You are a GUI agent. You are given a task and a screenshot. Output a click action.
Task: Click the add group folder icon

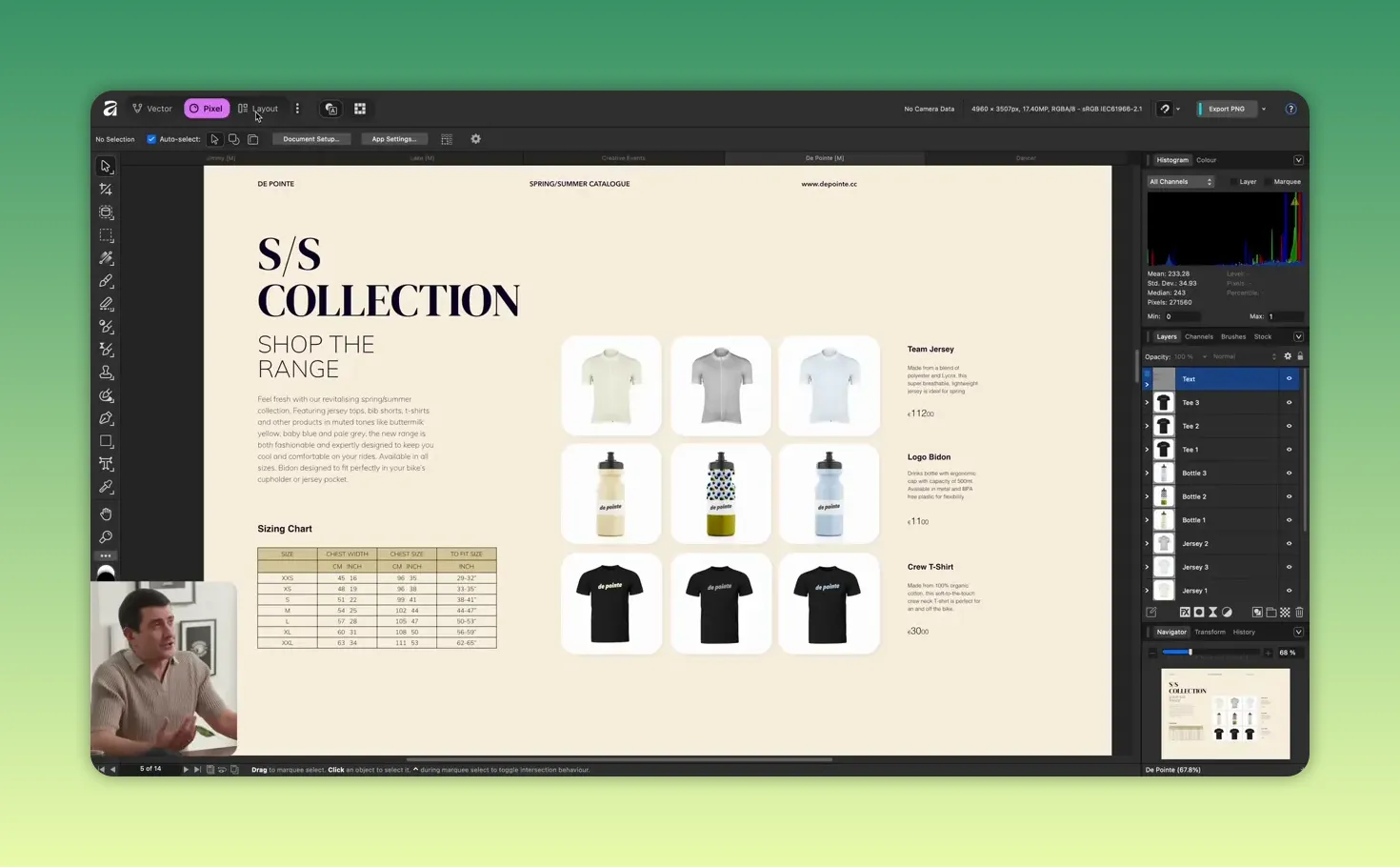coord(1271,613)
